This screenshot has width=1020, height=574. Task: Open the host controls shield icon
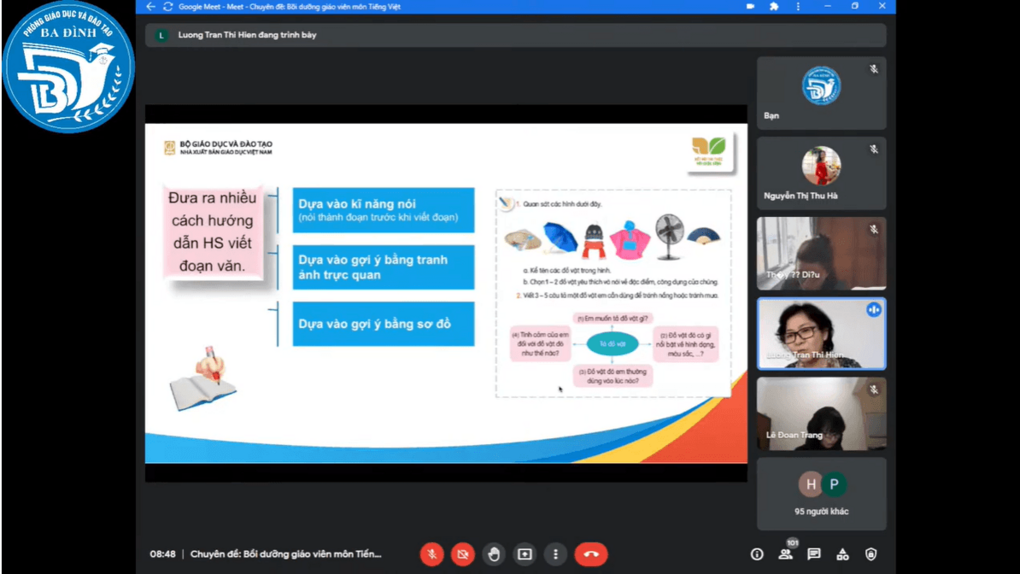(871, 554)
